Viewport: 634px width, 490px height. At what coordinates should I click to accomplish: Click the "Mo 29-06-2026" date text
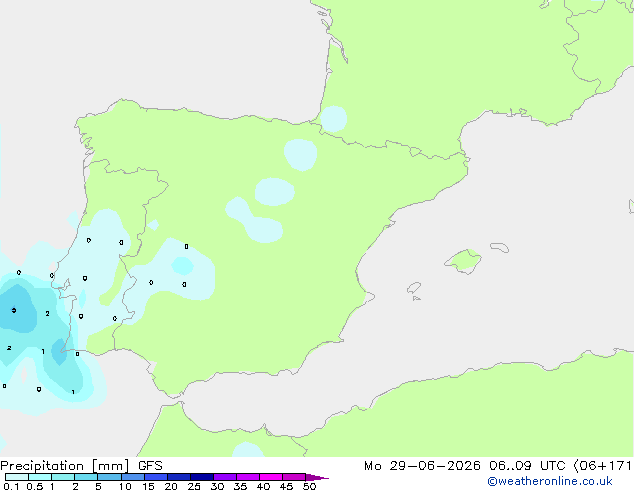coord(422,466)
